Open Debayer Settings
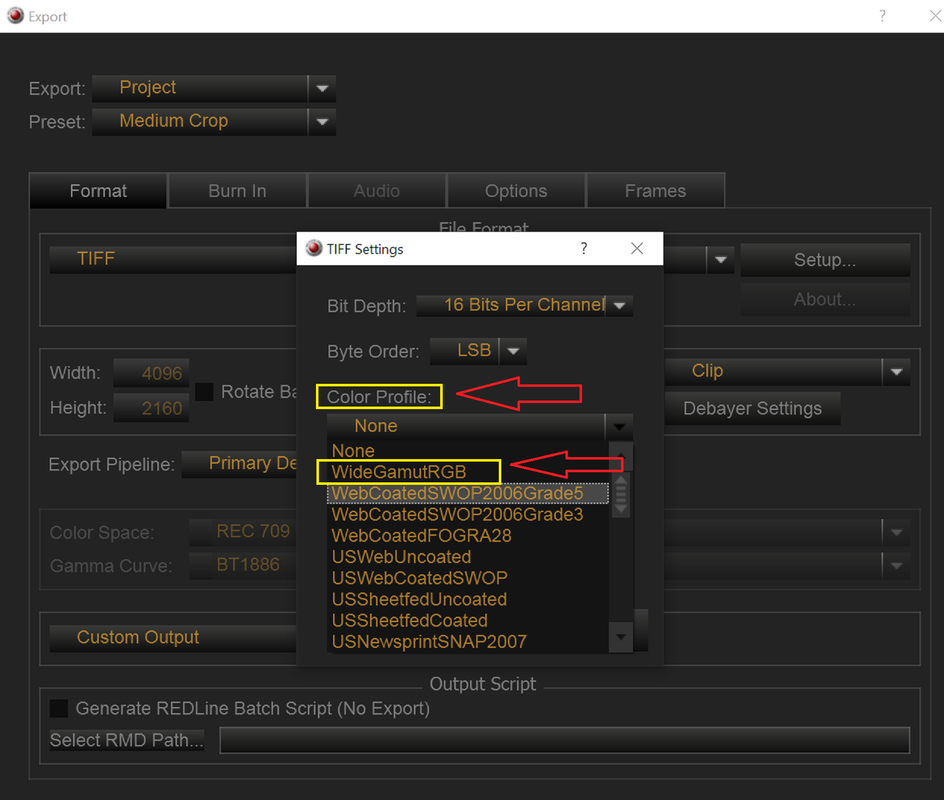This screenshot has width=944, height=800. tap(752, 409)
